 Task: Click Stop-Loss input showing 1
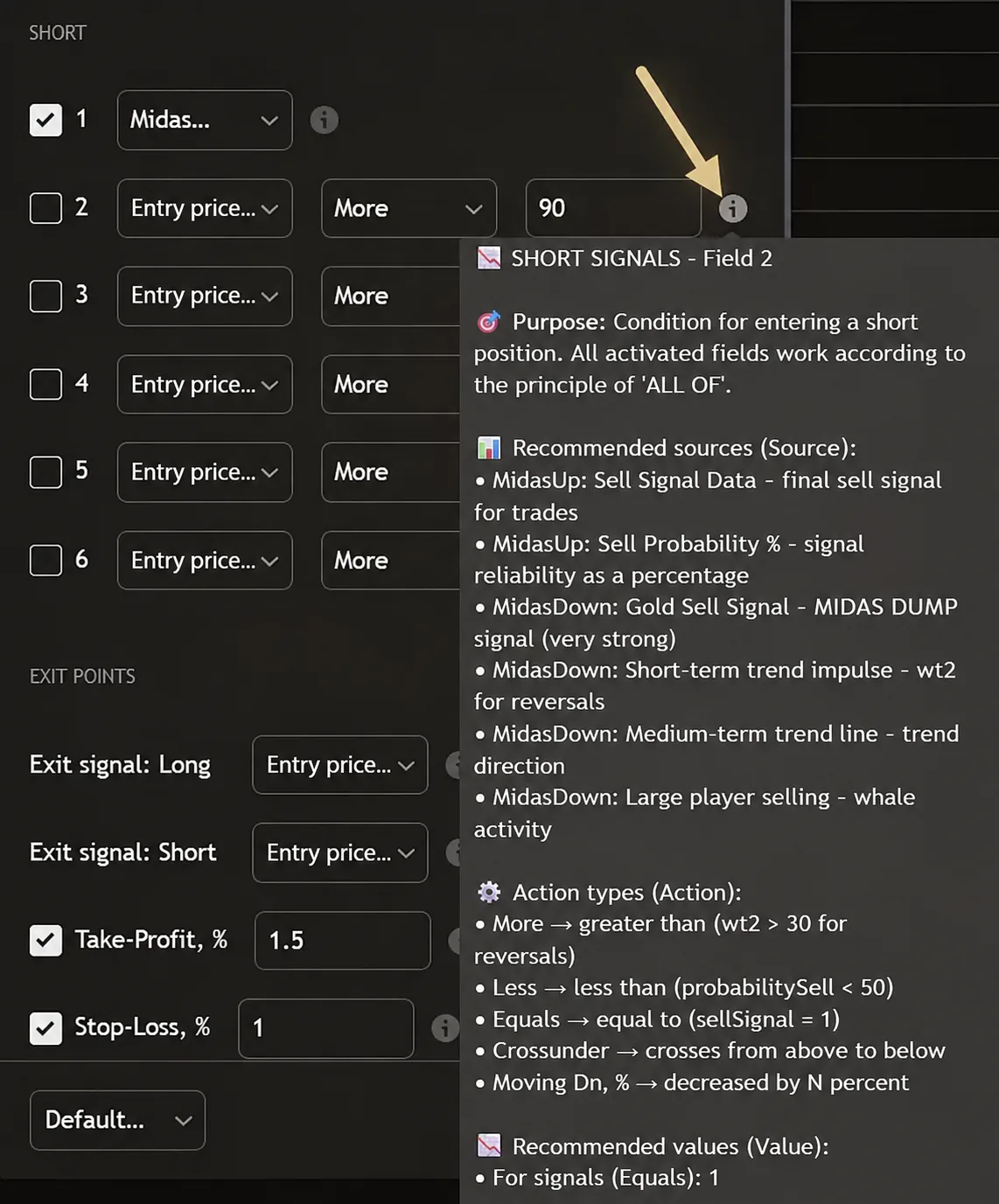coord(325,1028)
